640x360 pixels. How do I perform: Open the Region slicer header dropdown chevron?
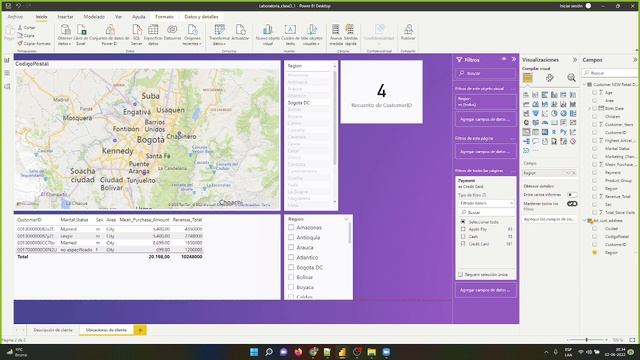347,219
